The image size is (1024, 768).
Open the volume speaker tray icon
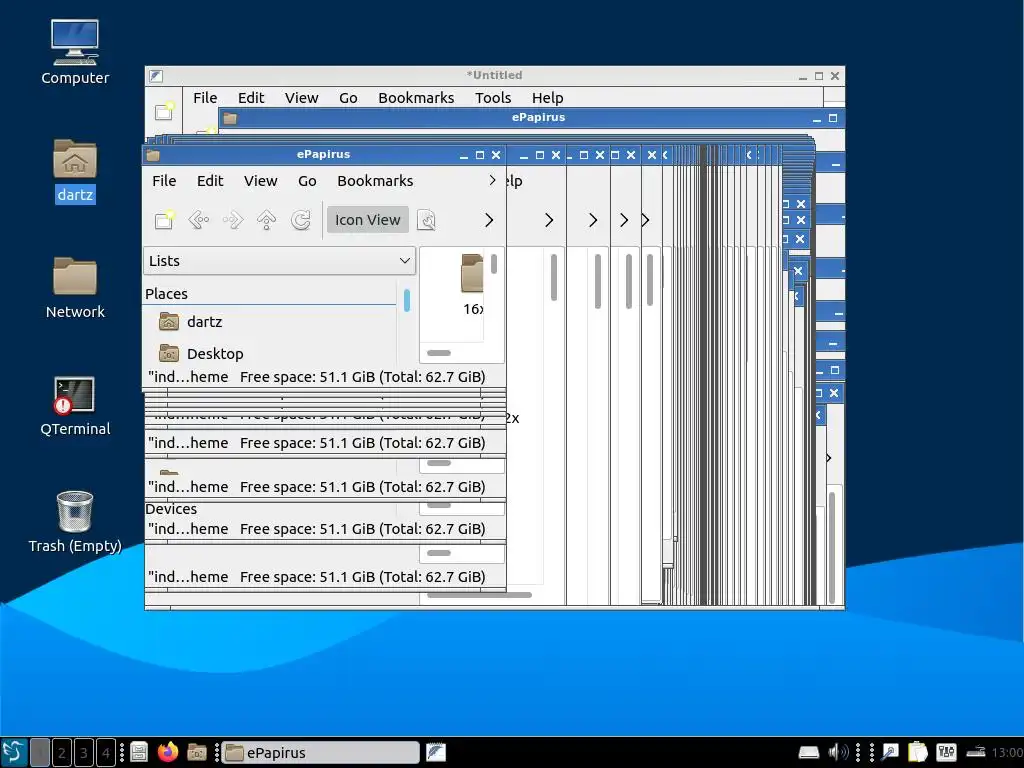839,752
